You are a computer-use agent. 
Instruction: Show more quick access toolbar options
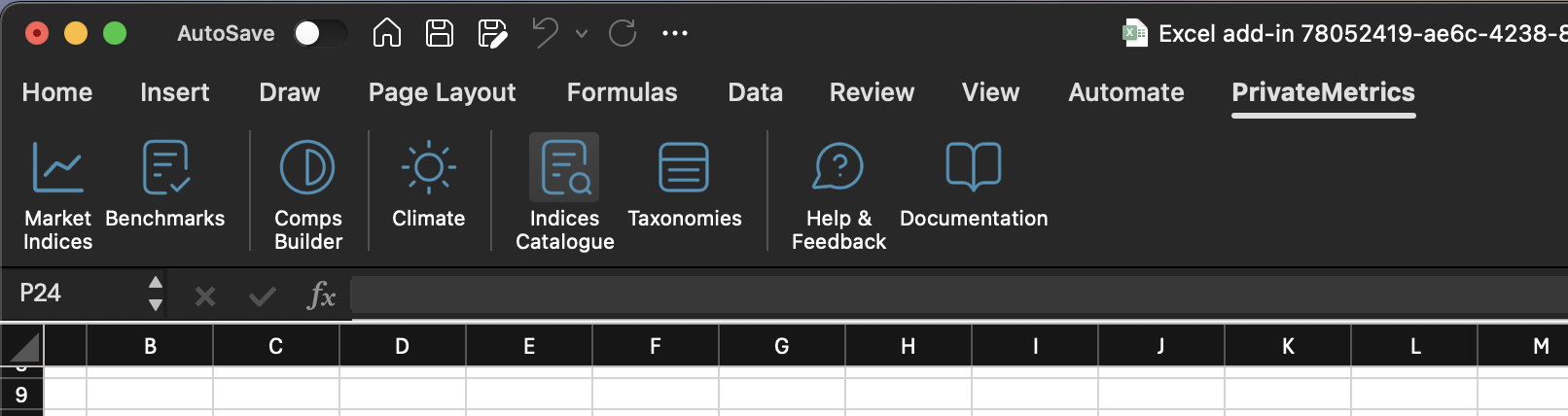[x=674, y=34]
